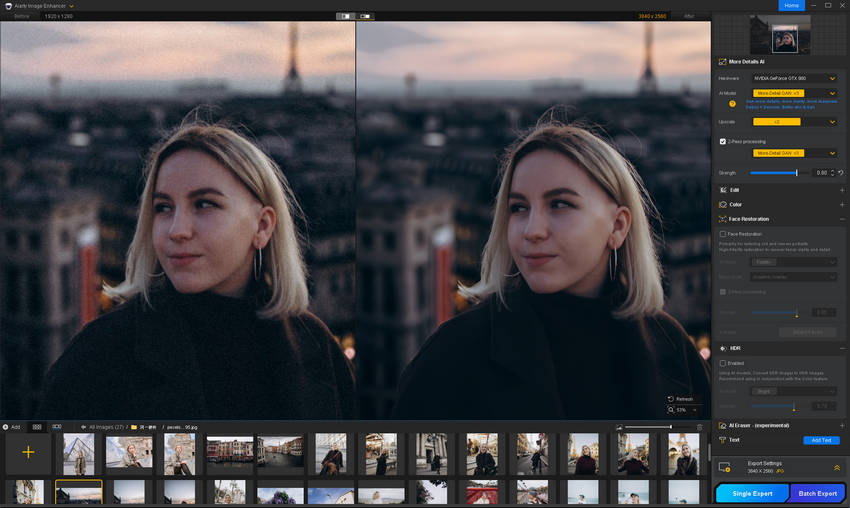
Task: Switch to grid thumbnail view icon
Action: (x=37, y=427)
